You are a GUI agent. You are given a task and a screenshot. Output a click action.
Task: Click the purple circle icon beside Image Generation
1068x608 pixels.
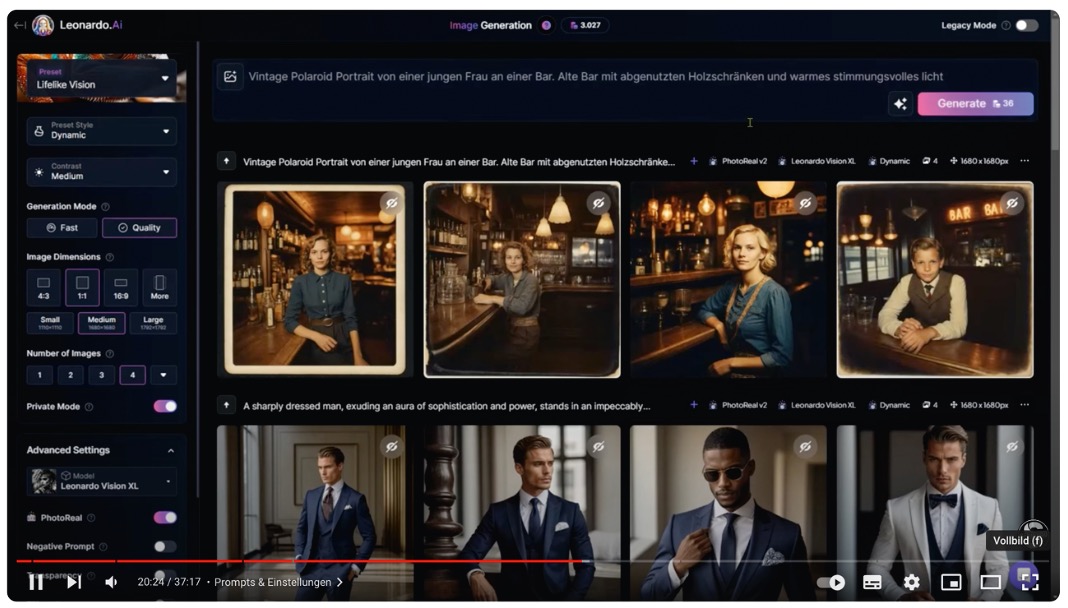click(x=546, y=25)
